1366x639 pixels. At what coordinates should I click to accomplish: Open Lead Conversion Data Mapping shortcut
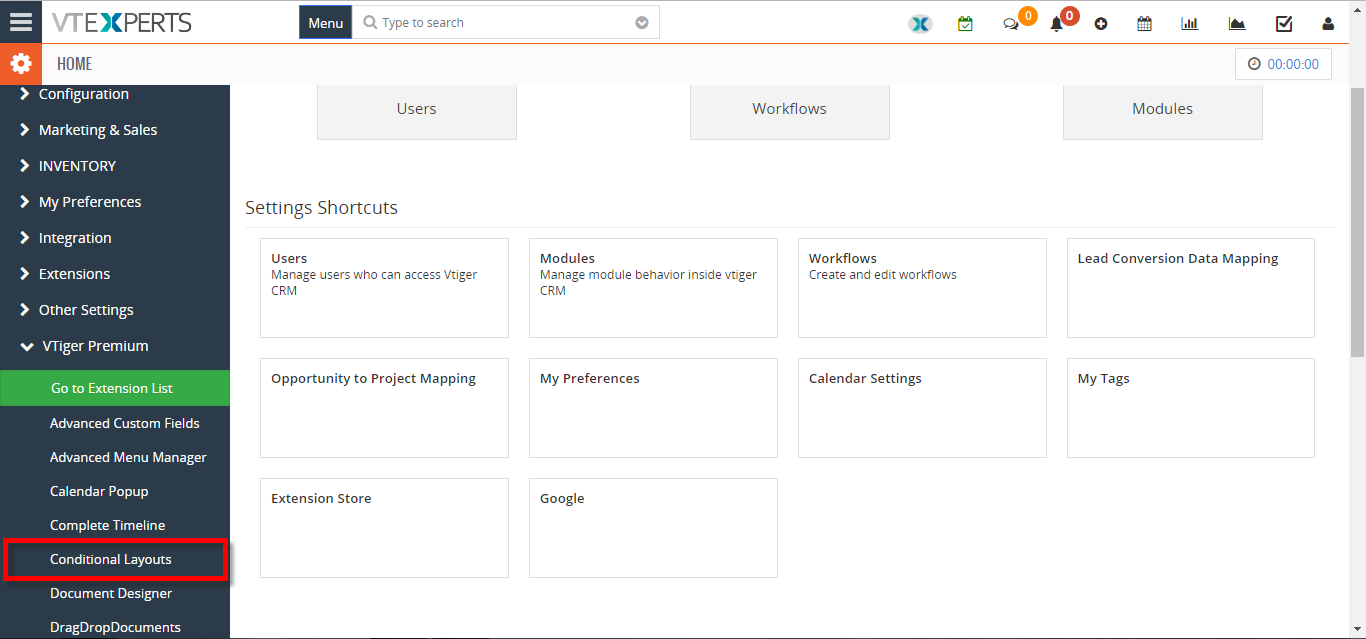pyautogui.click(x=1191, y=288)
